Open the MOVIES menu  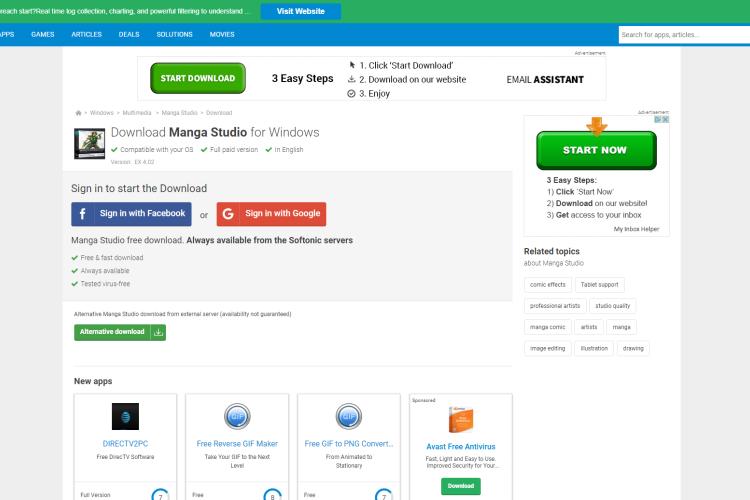pos(222,34)
